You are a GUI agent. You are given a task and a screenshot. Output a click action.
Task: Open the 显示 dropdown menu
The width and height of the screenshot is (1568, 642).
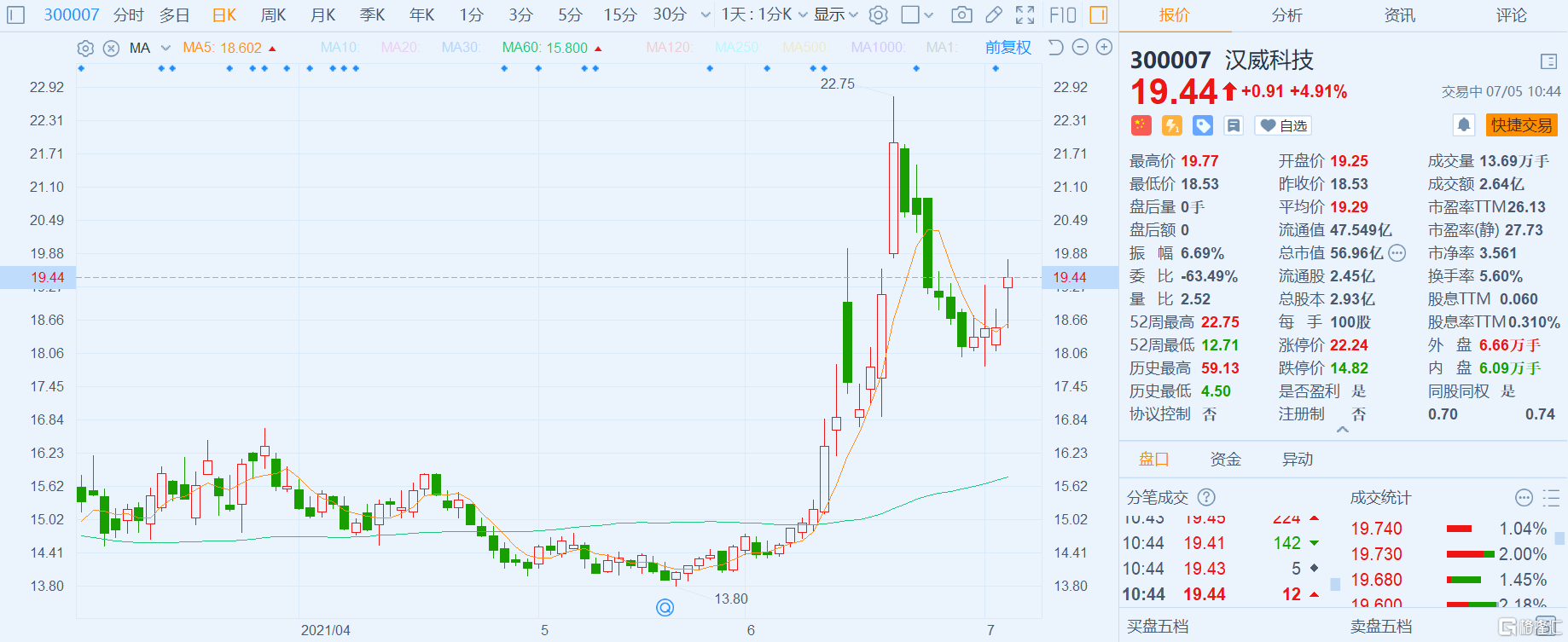836,14
